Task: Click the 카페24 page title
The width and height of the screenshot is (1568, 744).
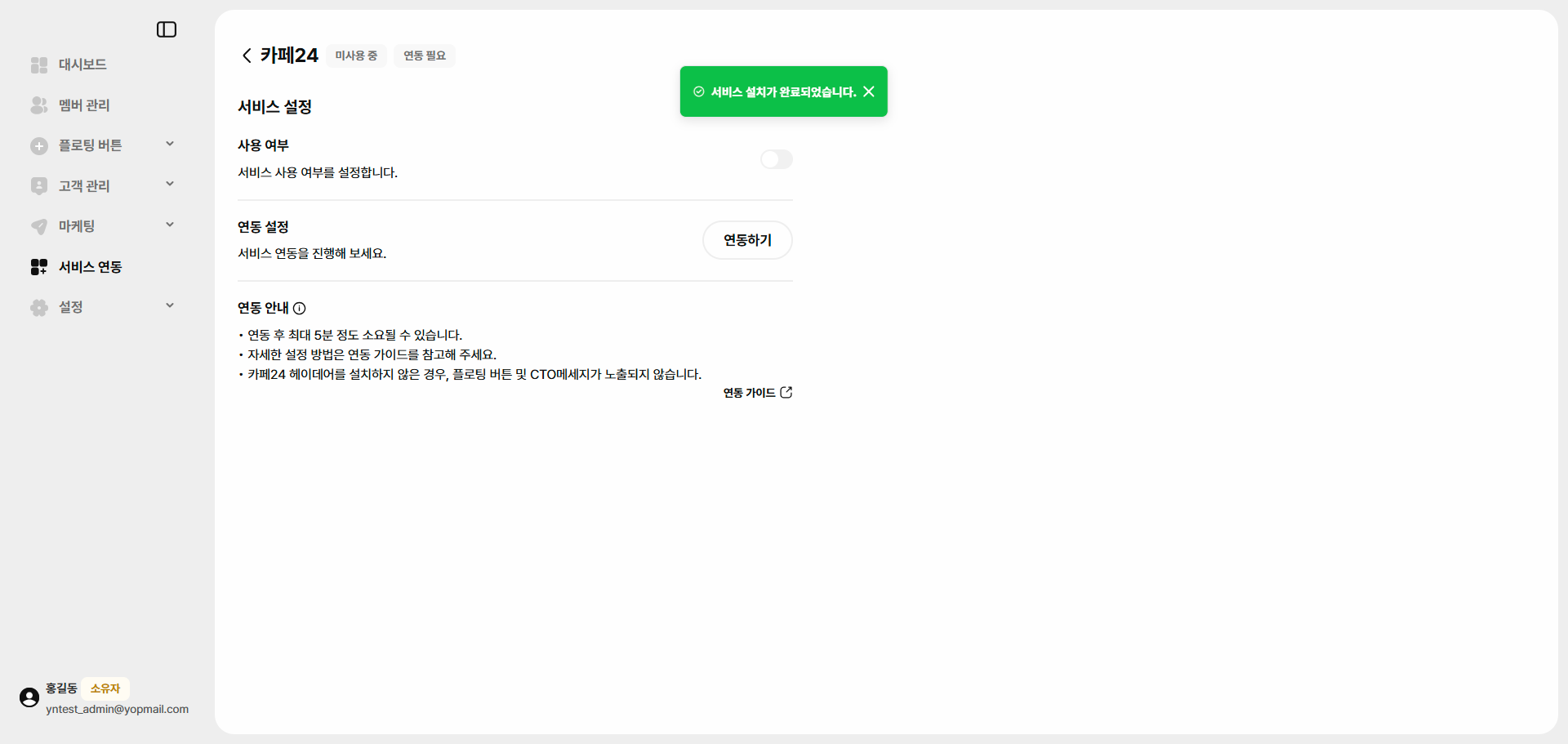Action: coord(289,56)
